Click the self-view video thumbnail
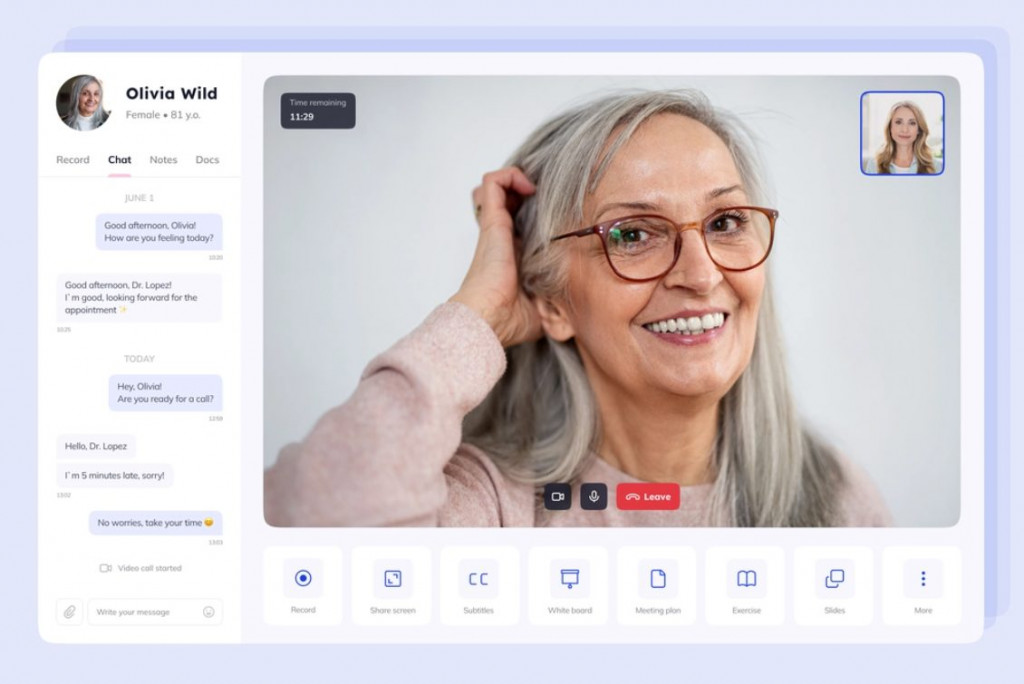This screenshot has height=684, width=1024. click(x=902, y=133)
